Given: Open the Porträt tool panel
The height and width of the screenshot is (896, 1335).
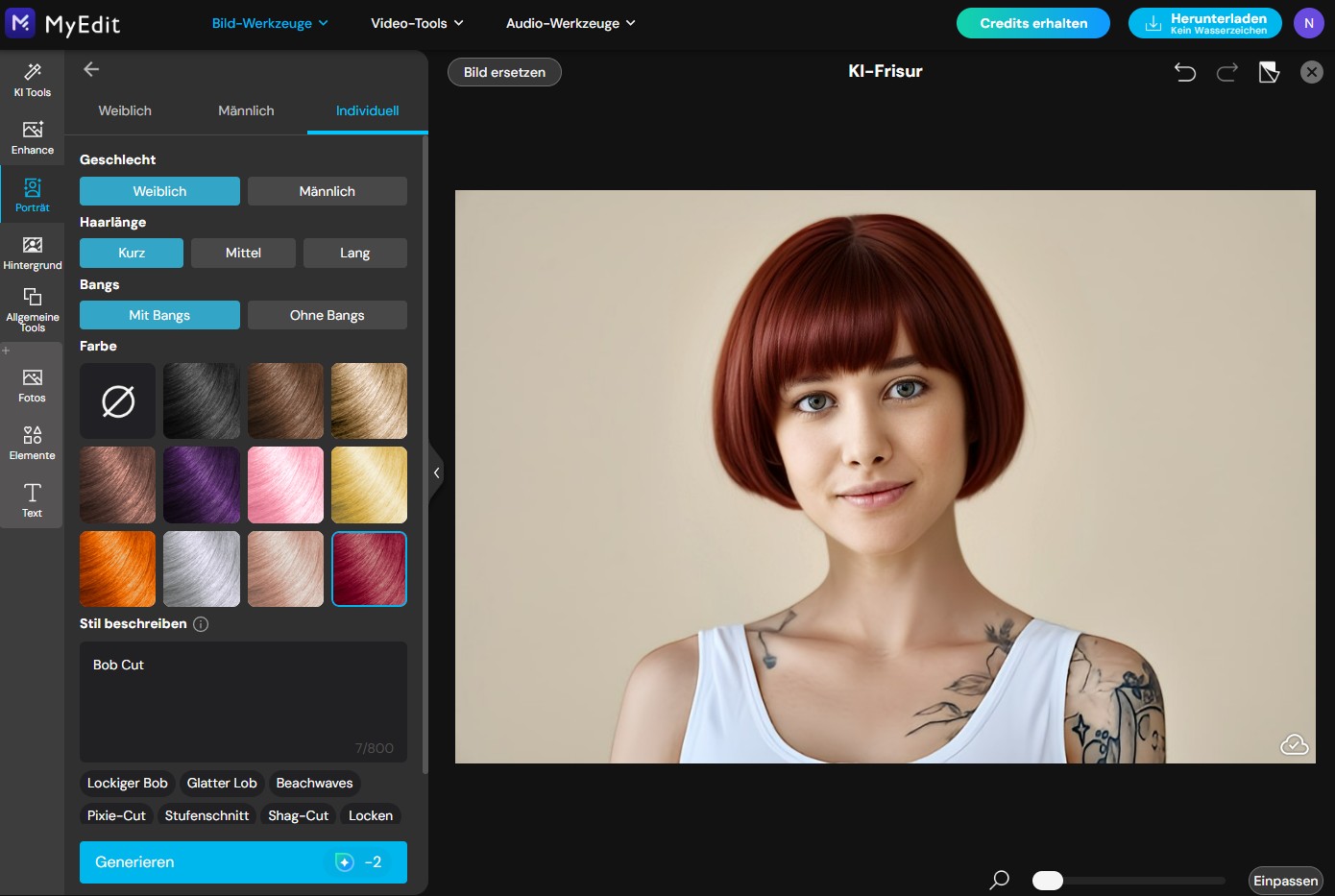Looking at the screenshot, I should point(32,194).
